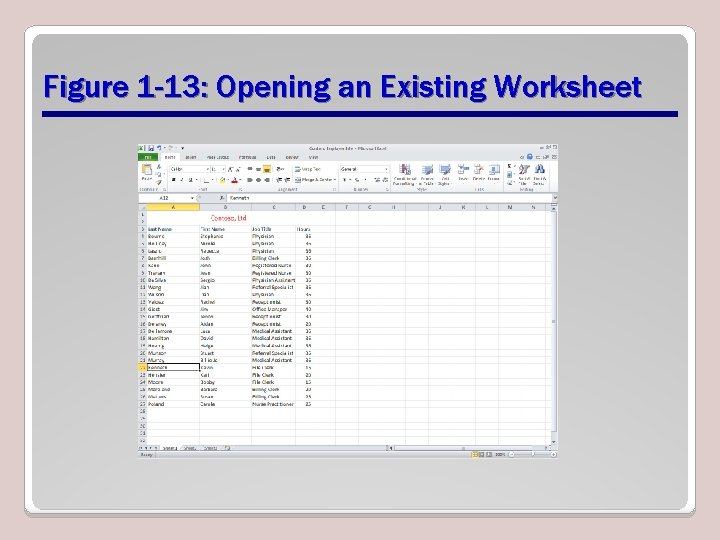The image size is (720, 540).
Task: Click the Hours header cell
Action: [x=304, y=229]
